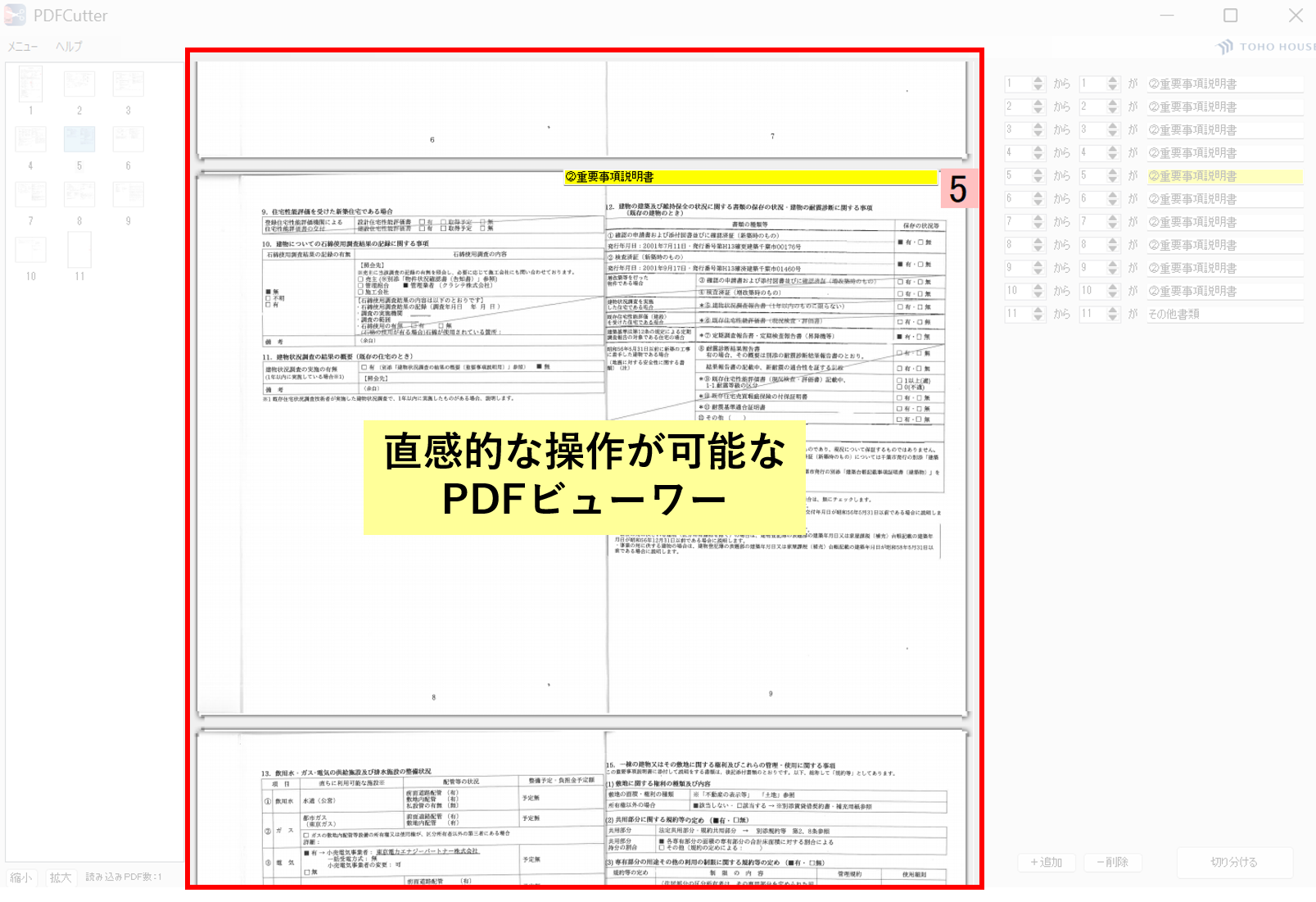Decrease the end page in row 5

click(1112, 180)
